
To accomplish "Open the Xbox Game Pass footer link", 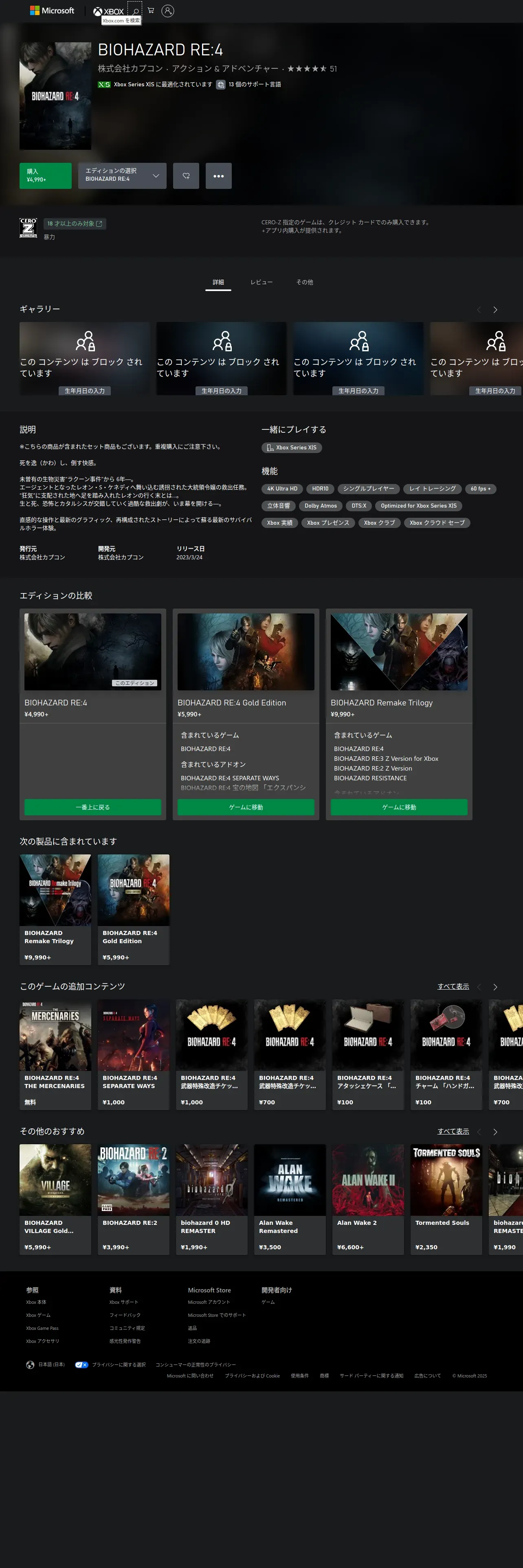I will (x=42, y=1328).
